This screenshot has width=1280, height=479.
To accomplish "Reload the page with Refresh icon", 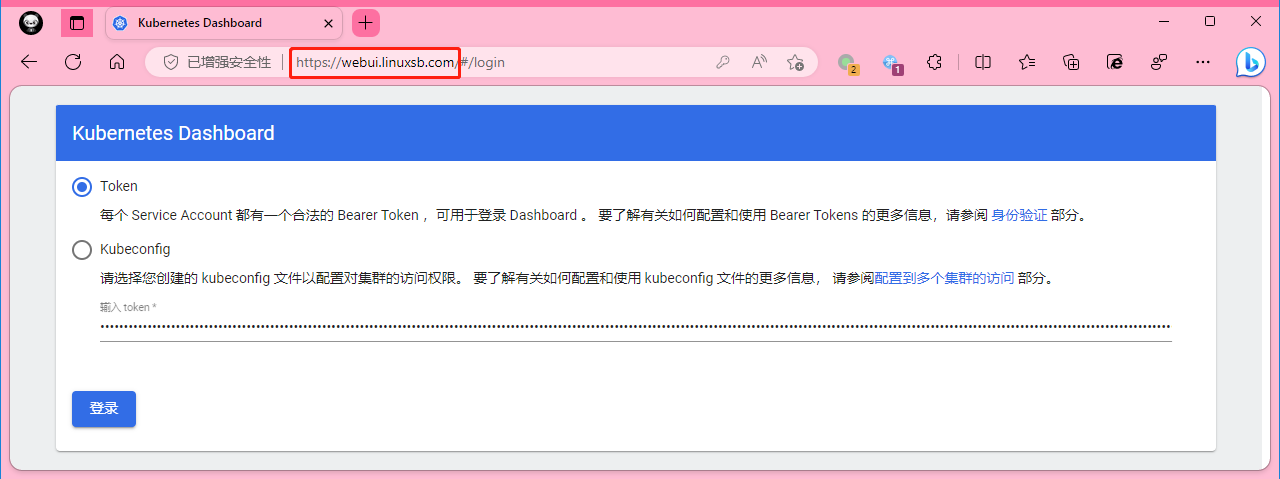I will tap(73, 62).
